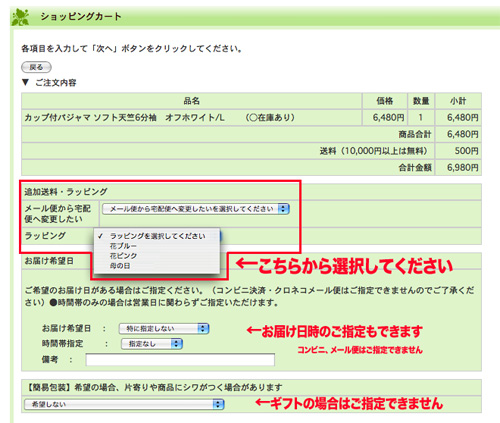
Task: Click the quantity cell showing 1
Action: click(x=421, y=117)
